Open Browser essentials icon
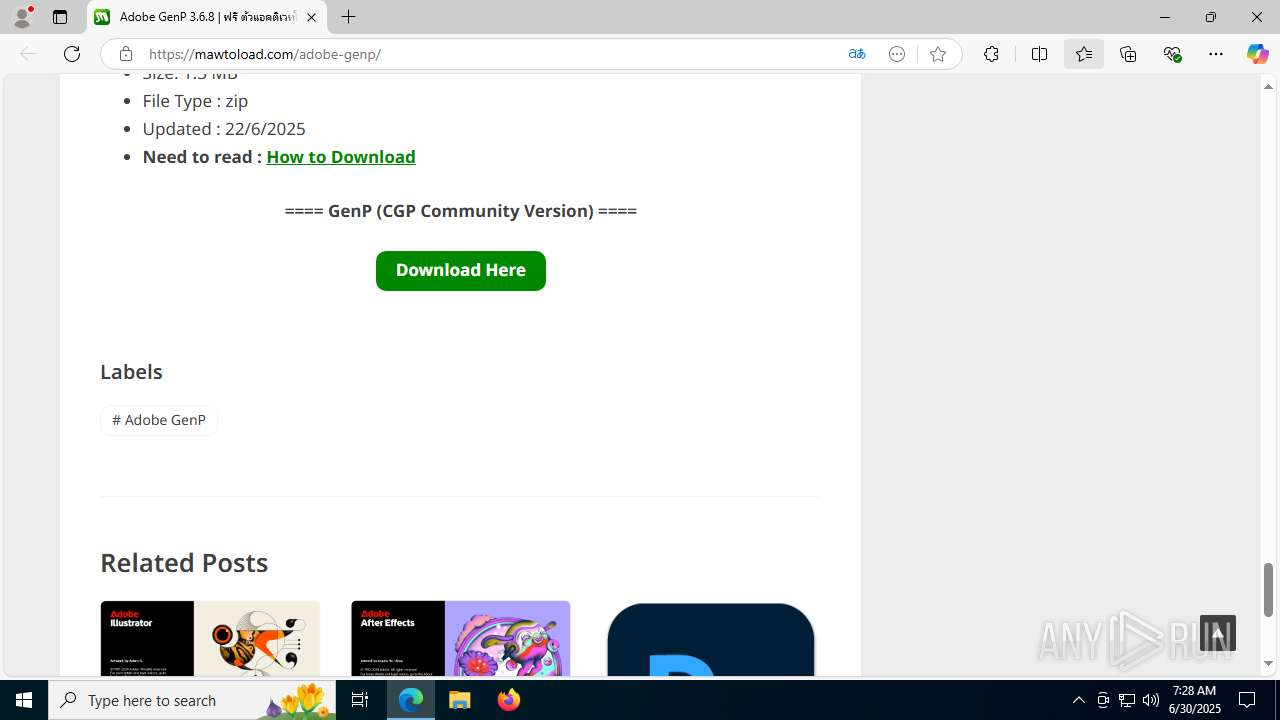The height and width of the screenshot is (720, 1280). tap(1172, 54)
